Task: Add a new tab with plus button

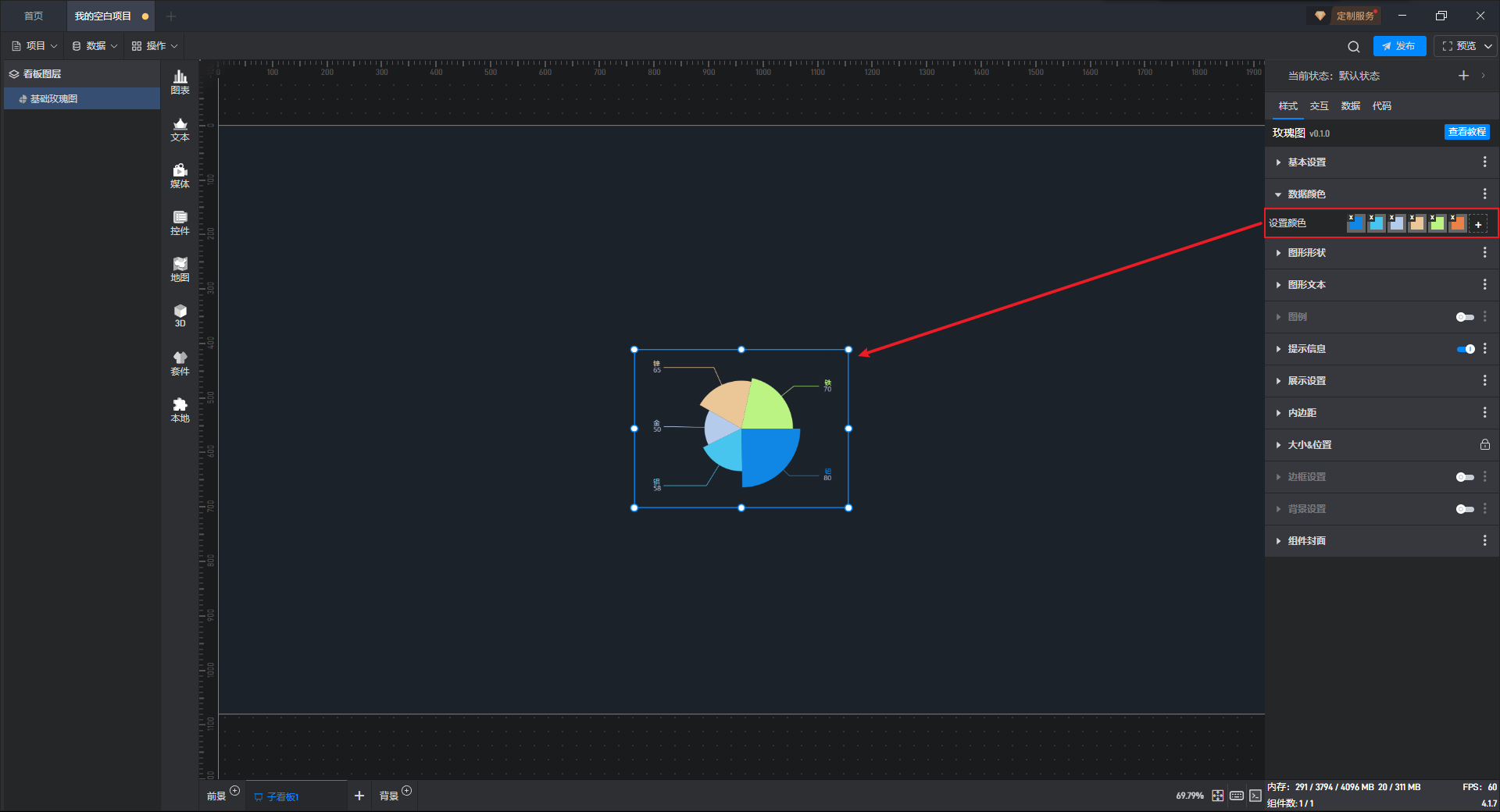Action: (x=171, y=16)
